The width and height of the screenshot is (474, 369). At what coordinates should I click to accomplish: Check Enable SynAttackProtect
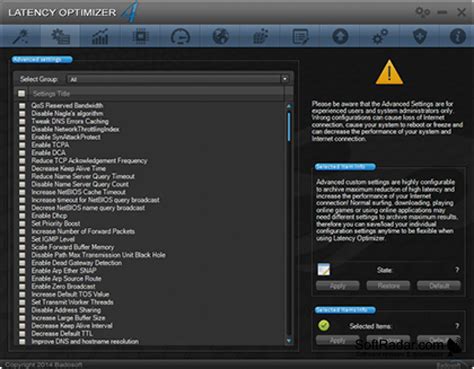tap(22, 137)
